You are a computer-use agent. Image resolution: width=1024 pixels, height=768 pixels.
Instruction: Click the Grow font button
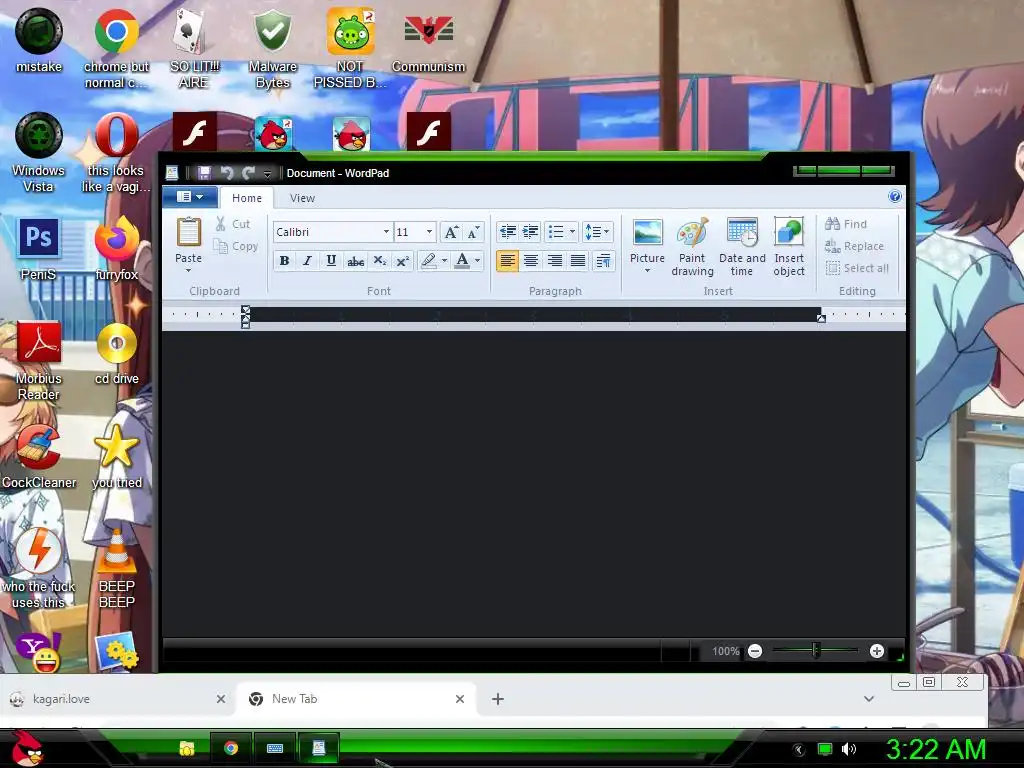pos(451,232)
